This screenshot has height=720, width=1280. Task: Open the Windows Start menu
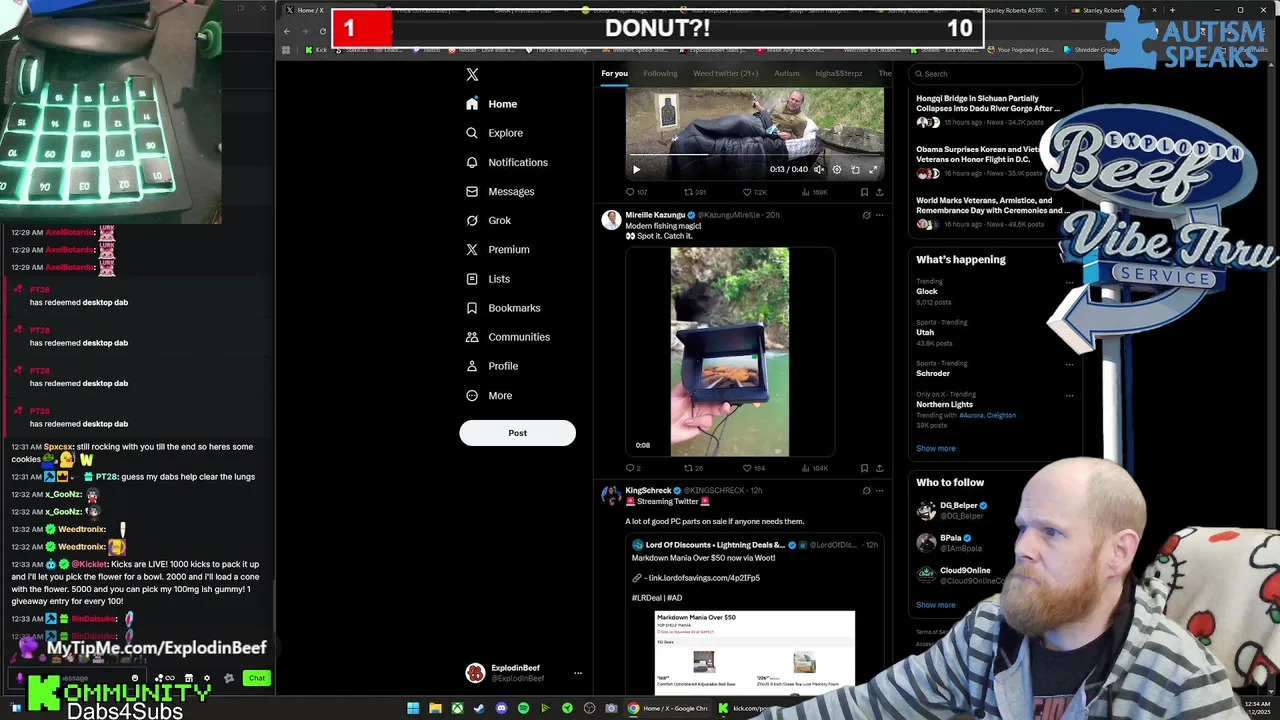pyautogui.click(x=413, y=708)
